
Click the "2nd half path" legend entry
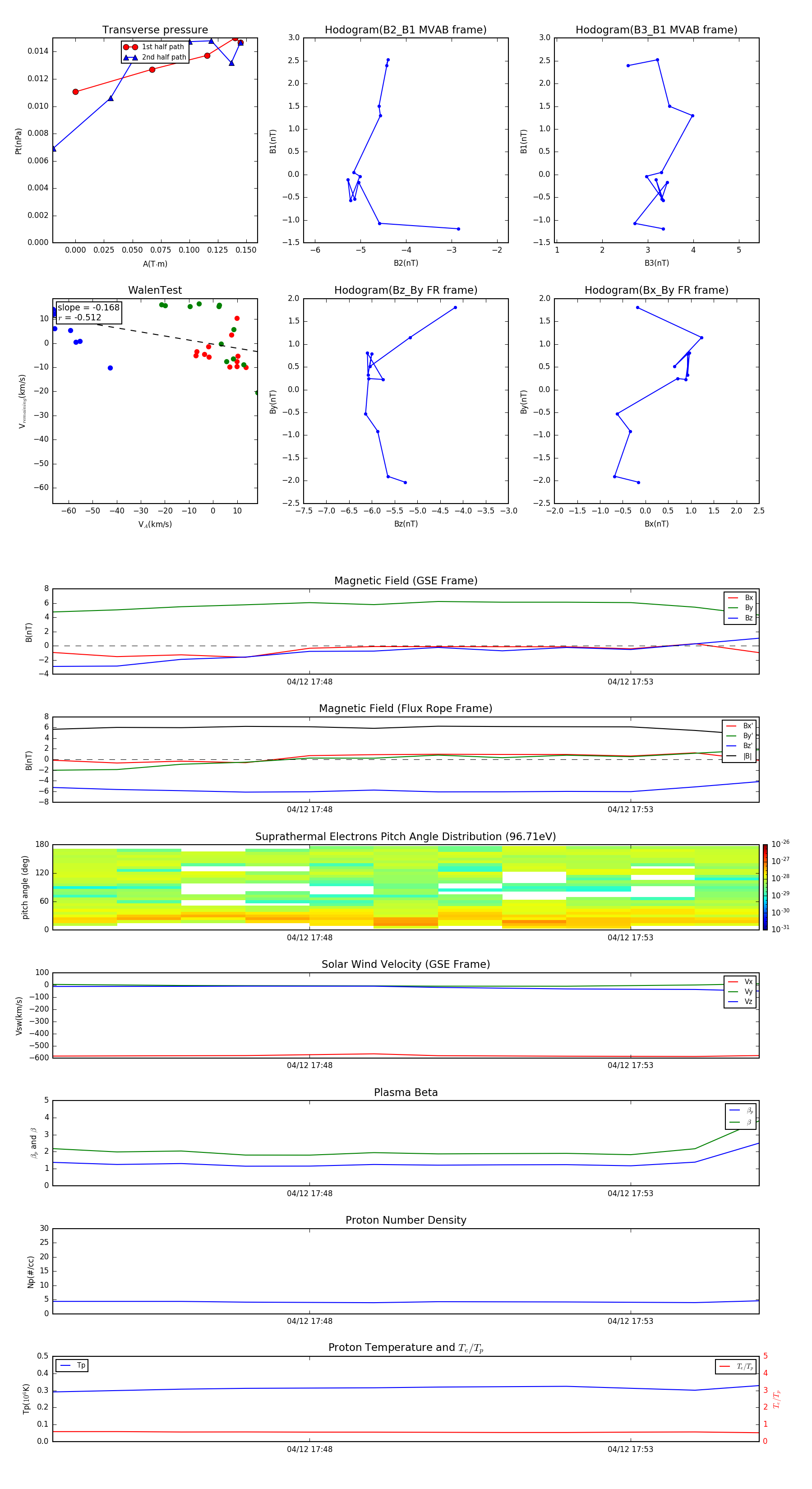click(155, 57)
